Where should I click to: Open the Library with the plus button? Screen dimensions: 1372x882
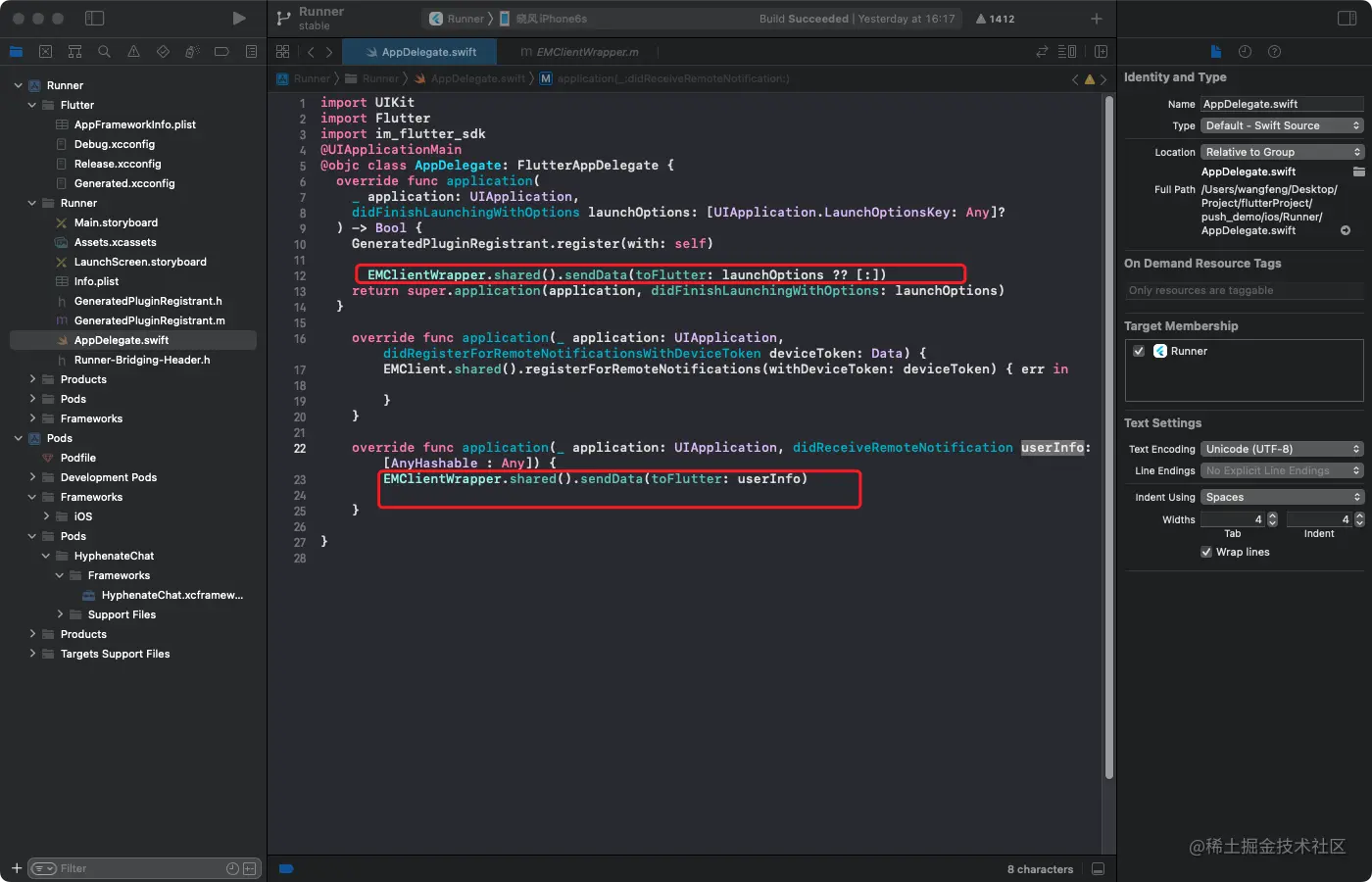[x=1097, y=19]
